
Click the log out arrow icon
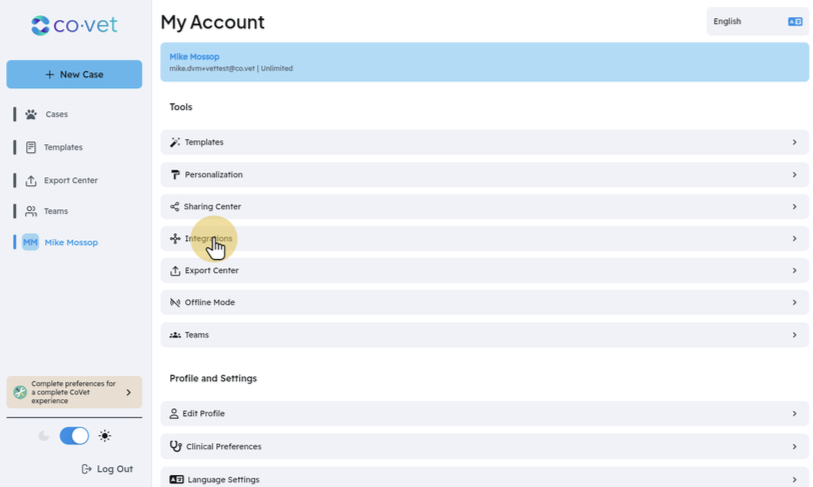[87, 469]
